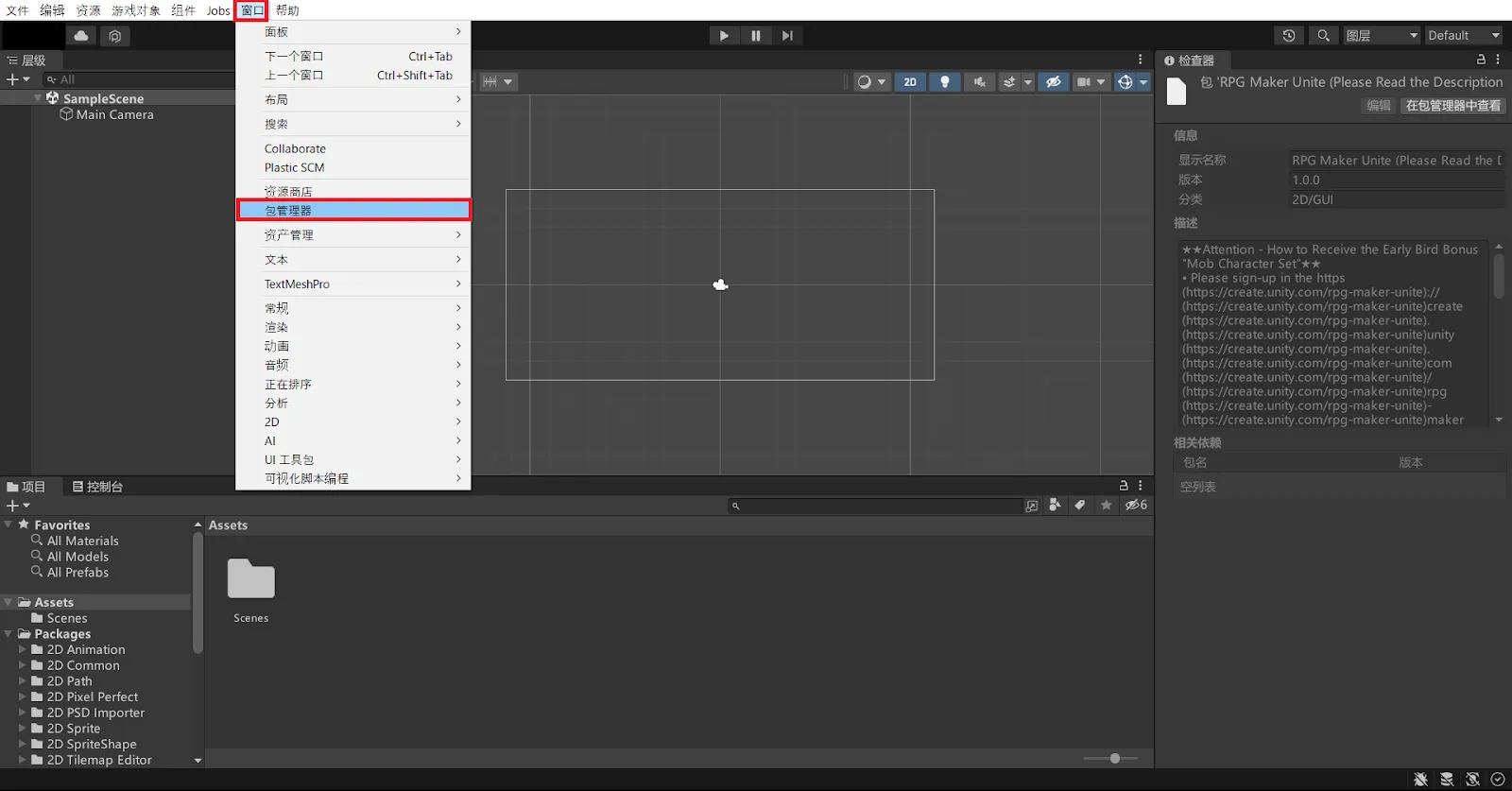This screenshot has height=791, width=1512.
Task: Toggle hidden objects visibility eye icon
Action: click(x=1054, y=82)
